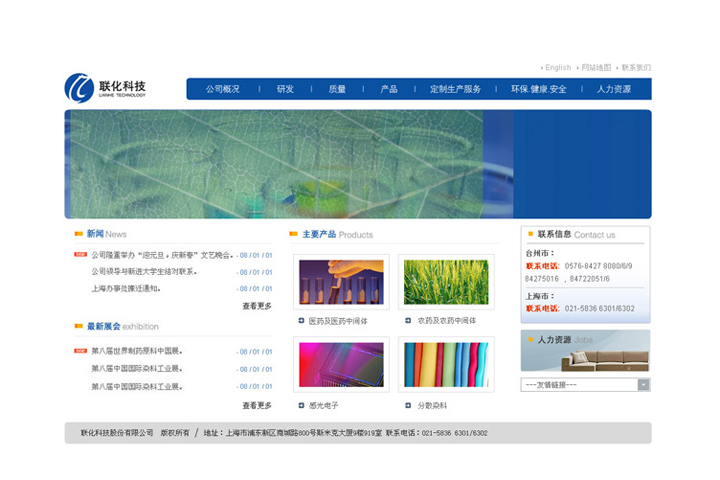Viewport: 720px width, 480px height.
Task: Select 产品 in the navigation bar
Action: click(x=389, y=89)
